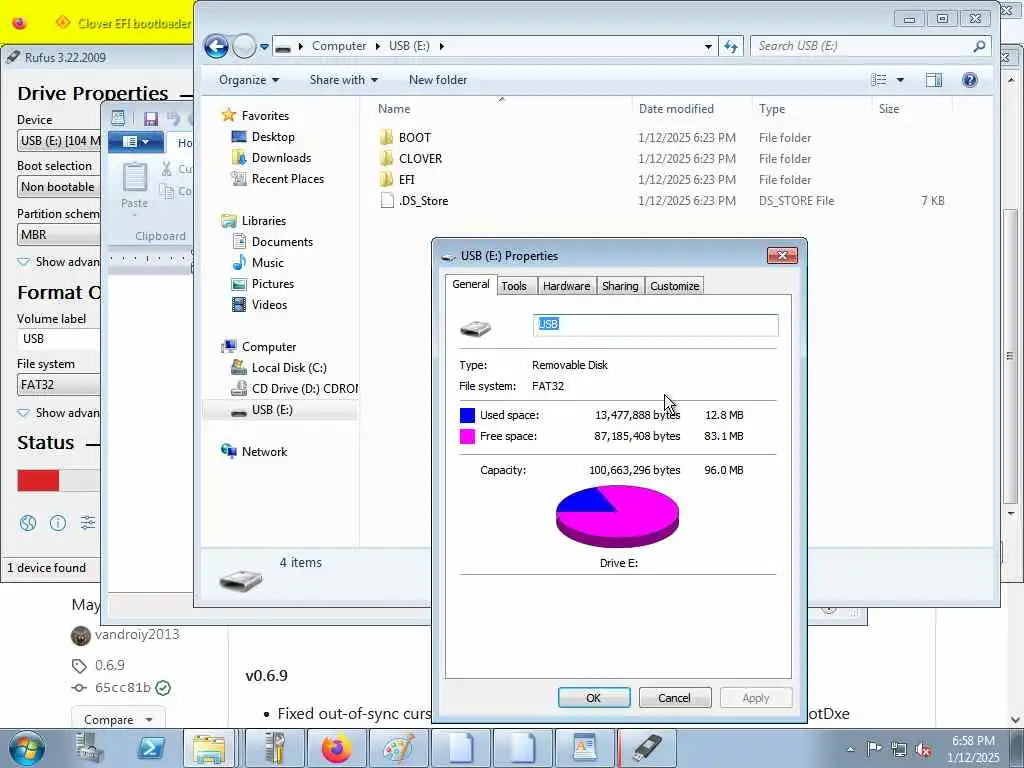This screenshot has height=768, width=1024.
Task: Select CD Drive (D:) in navigation pane
Action: pyautogui.click(x=304, y=389)
